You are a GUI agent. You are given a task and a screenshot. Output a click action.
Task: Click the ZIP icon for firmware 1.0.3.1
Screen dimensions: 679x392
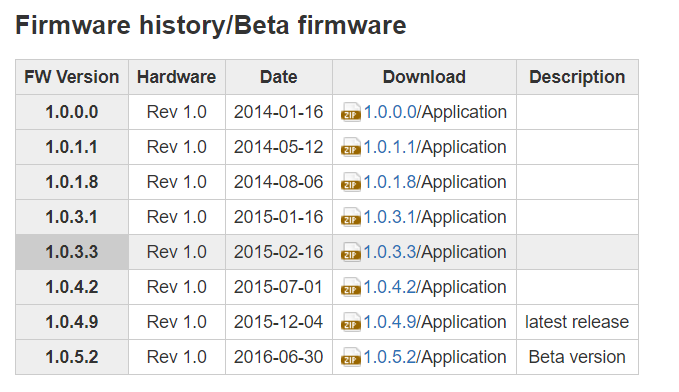point(351,217)
